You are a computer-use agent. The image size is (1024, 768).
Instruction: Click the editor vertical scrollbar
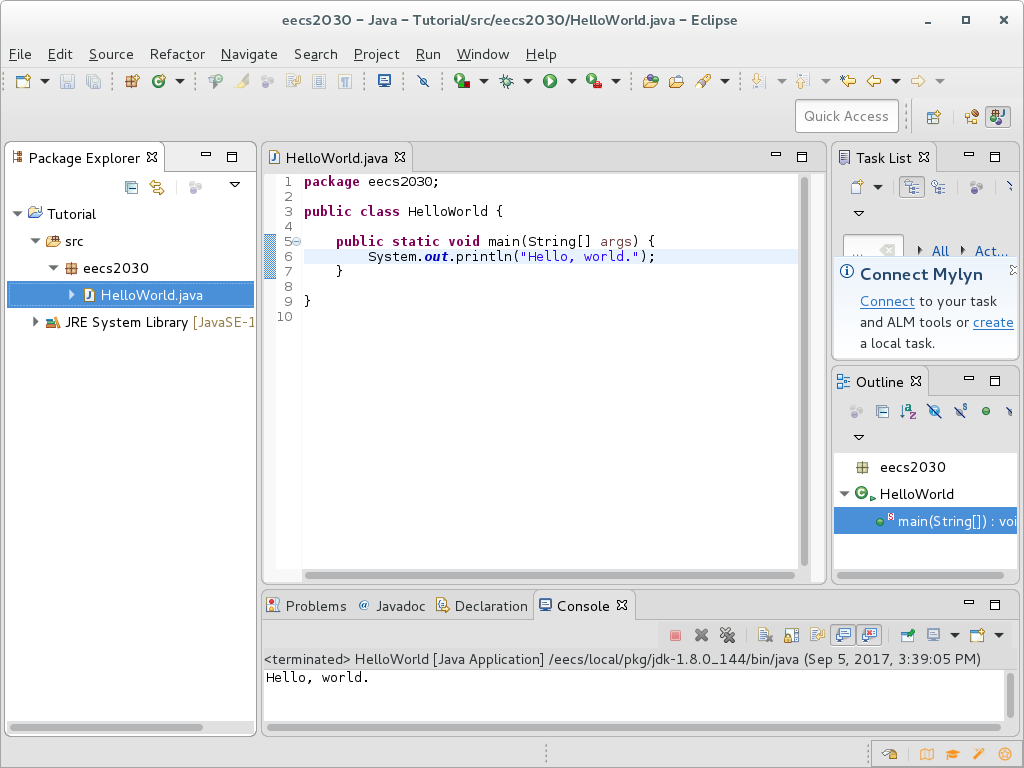point(805,371)
